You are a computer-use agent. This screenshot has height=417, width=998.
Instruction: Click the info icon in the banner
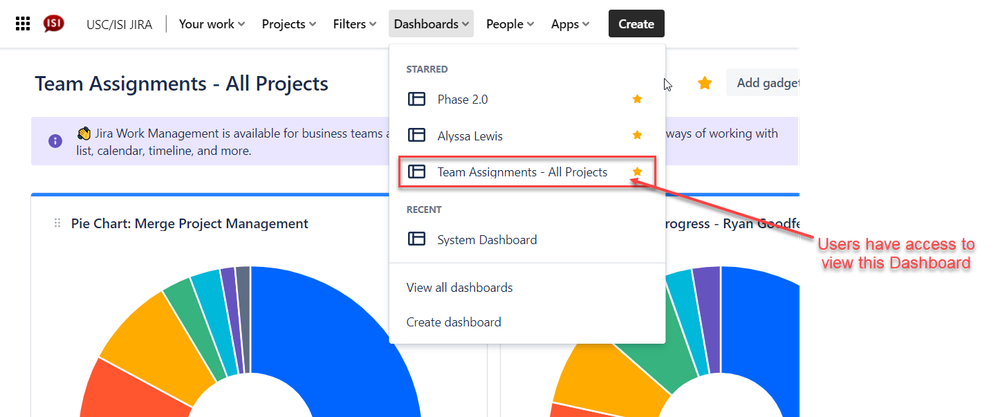55,141
